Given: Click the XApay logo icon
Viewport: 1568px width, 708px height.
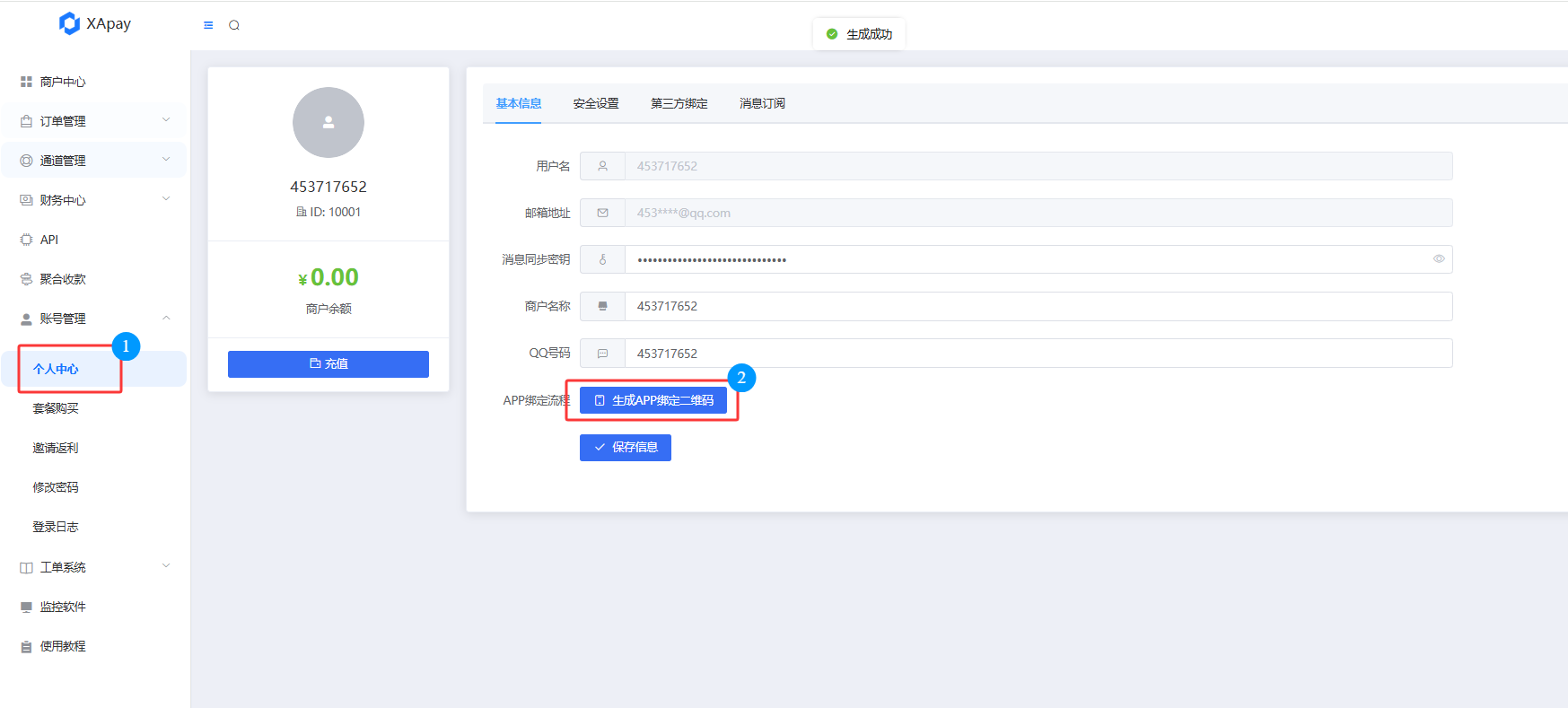Looking at the screenshot, I should [x=69, y=23].
